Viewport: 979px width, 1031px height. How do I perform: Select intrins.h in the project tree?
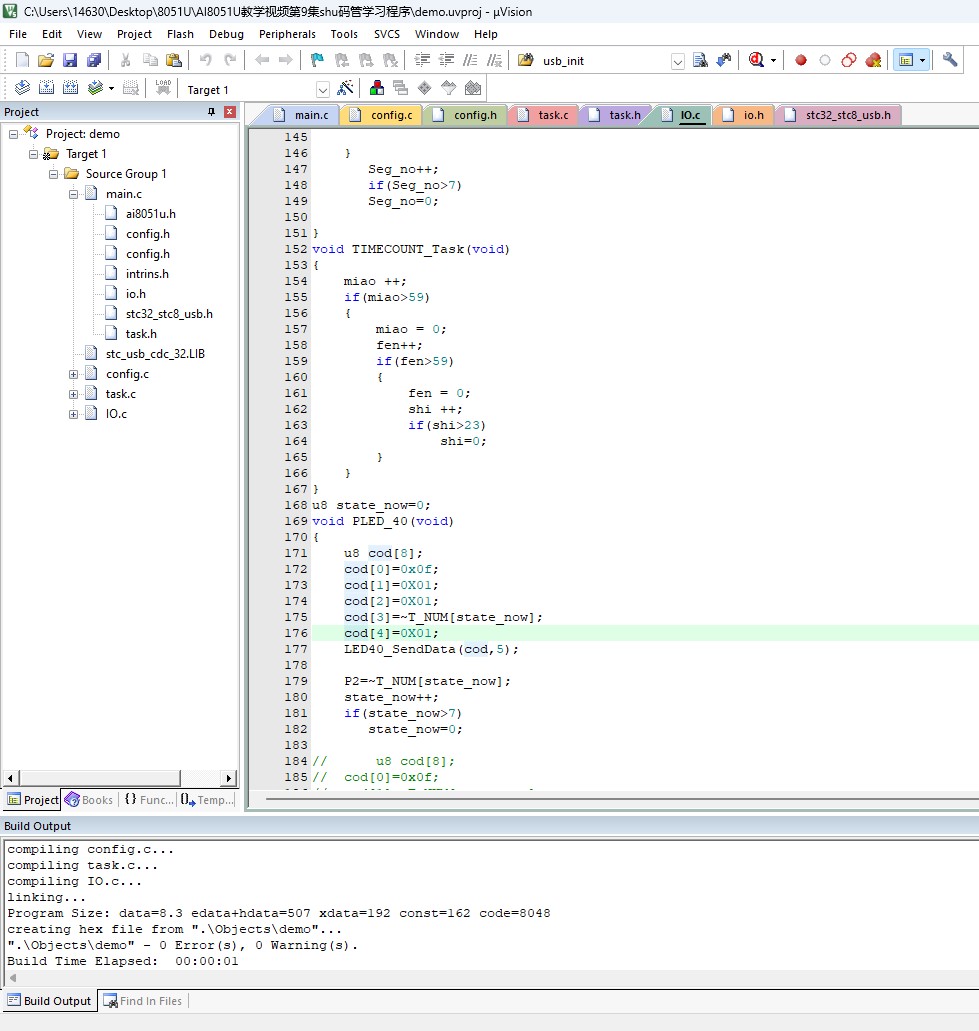pyautogui.click(x=147, y=274)
